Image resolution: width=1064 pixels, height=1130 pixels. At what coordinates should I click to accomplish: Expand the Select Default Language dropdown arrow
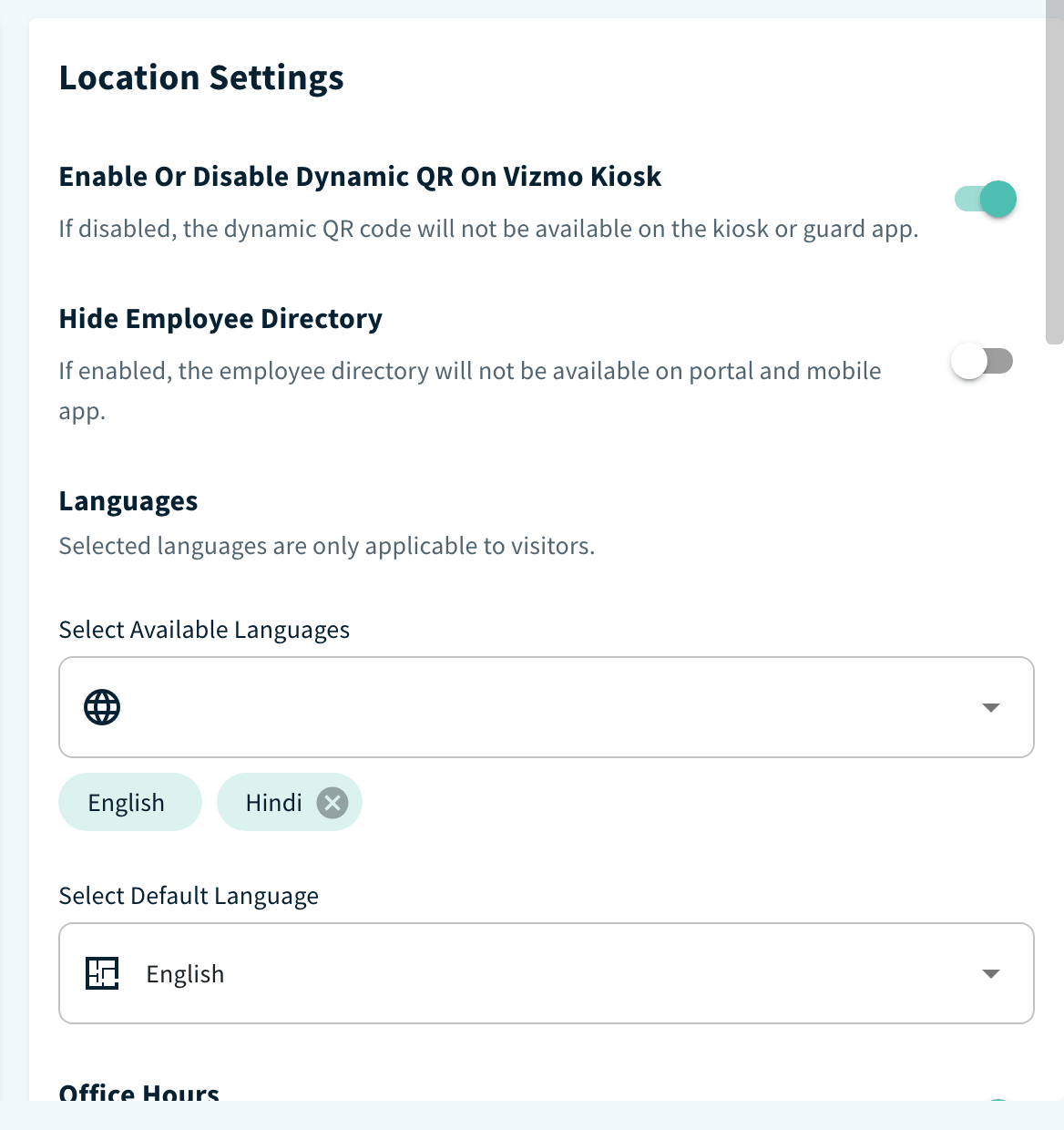click(x=991, y=974)
